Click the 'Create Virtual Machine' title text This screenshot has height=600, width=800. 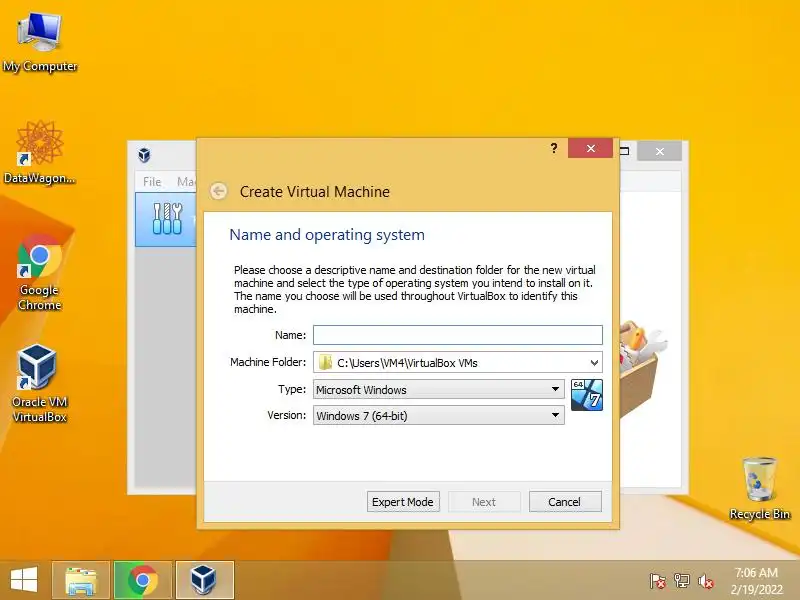315,192
